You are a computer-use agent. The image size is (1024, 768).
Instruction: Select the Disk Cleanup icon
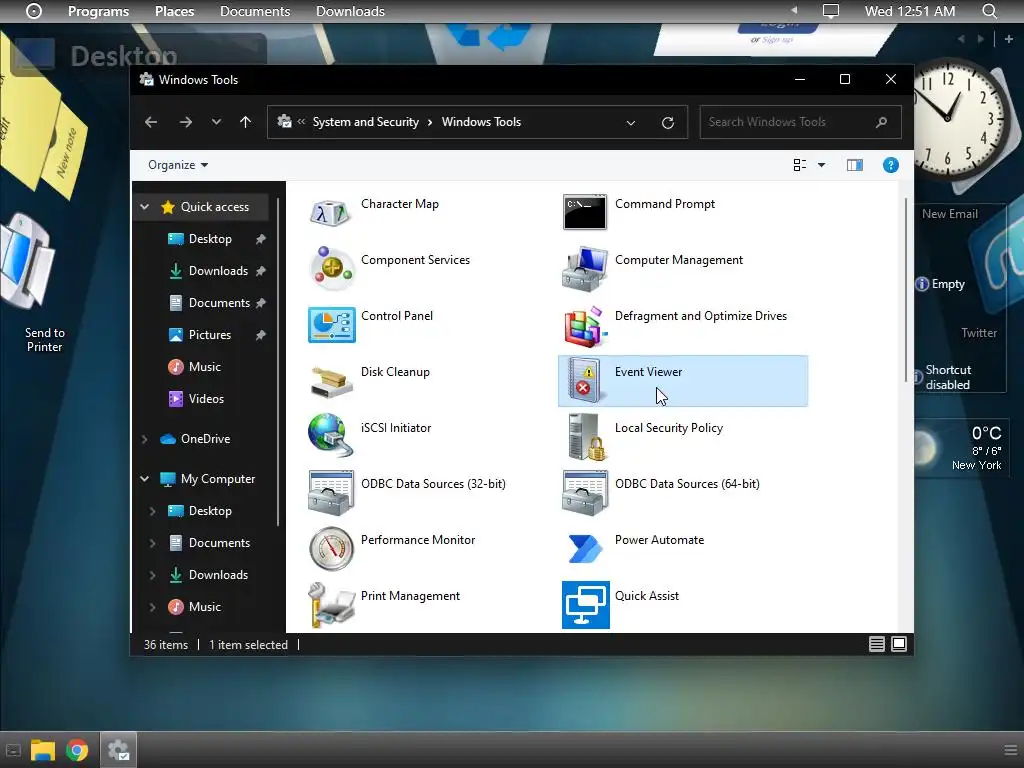(332, 381)
